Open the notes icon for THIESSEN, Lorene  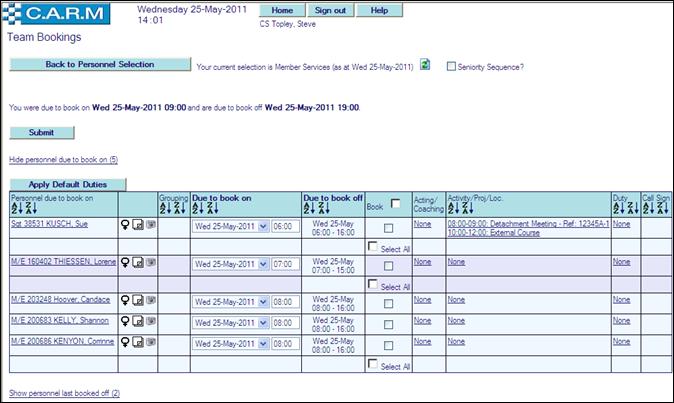click(x=137, y=262)
